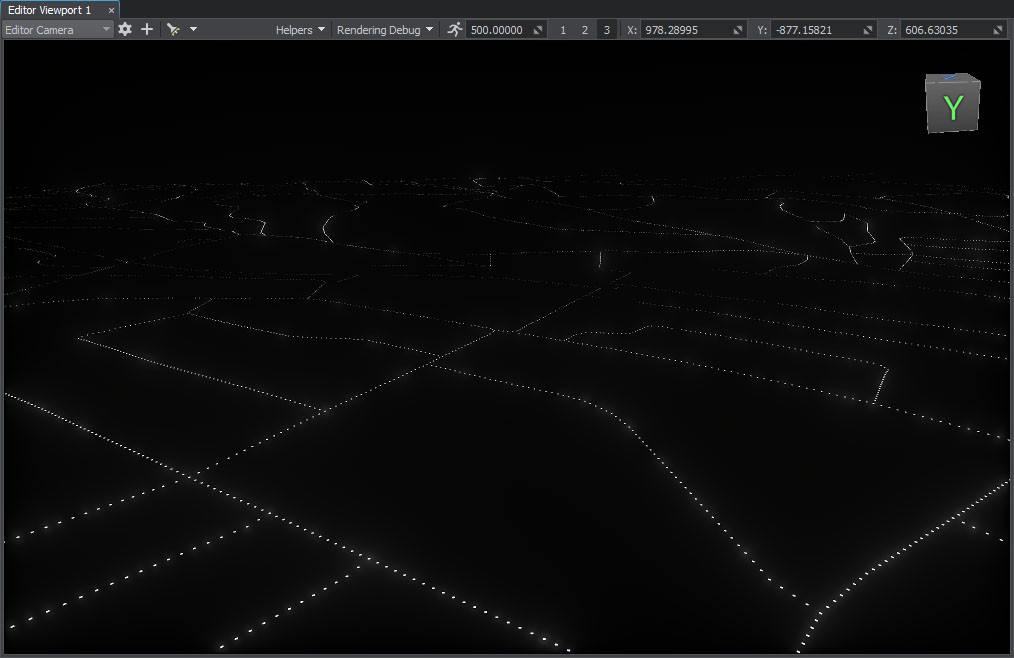Open camera settings gear icon
The width and height of the screenshot is (1014, 658).
[x=125, y=30]
